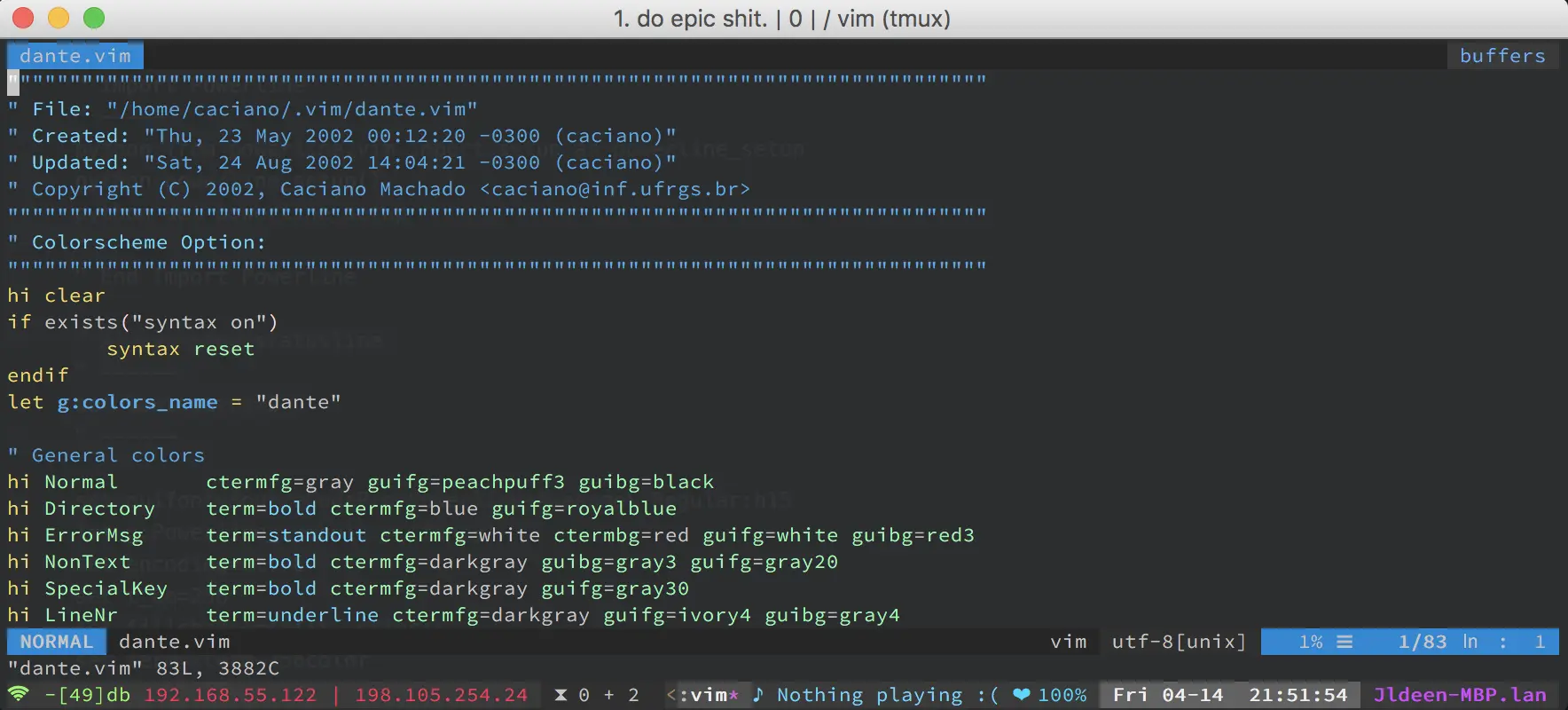Click the Wi-Fi signal icon in tmux status bar
This screenshot has width=1568, height=710.
click(x=19, y=694)
